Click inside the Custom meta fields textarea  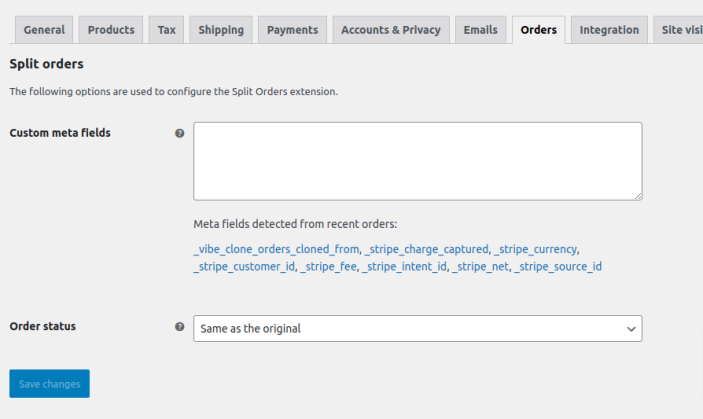pyautogui.click(x=417, y=161)
